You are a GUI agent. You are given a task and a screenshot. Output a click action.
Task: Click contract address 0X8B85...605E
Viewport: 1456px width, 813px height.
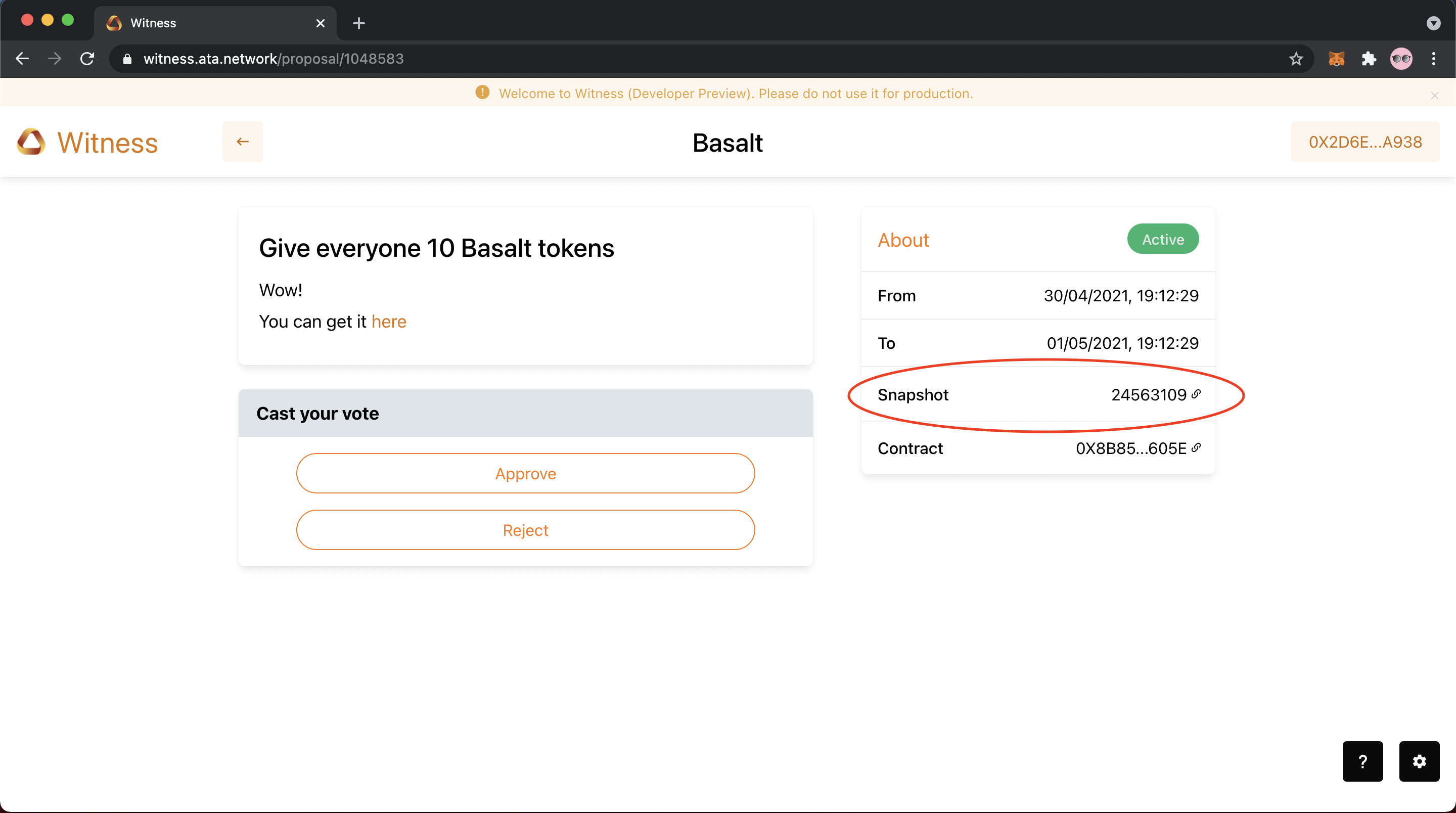1131,448
